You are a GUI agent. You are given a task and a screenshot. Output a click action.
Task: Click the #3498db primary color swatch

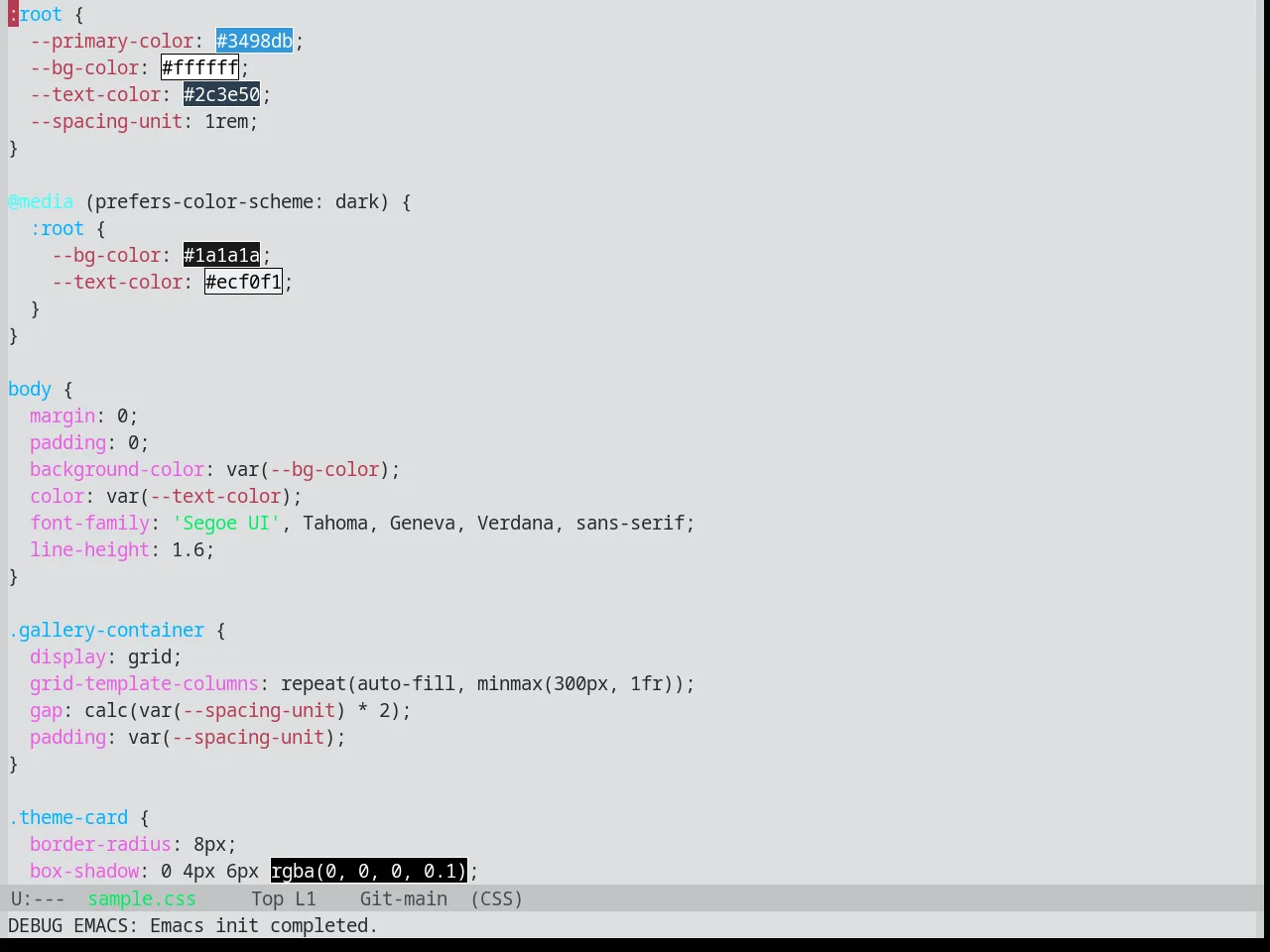coord(254,41)
